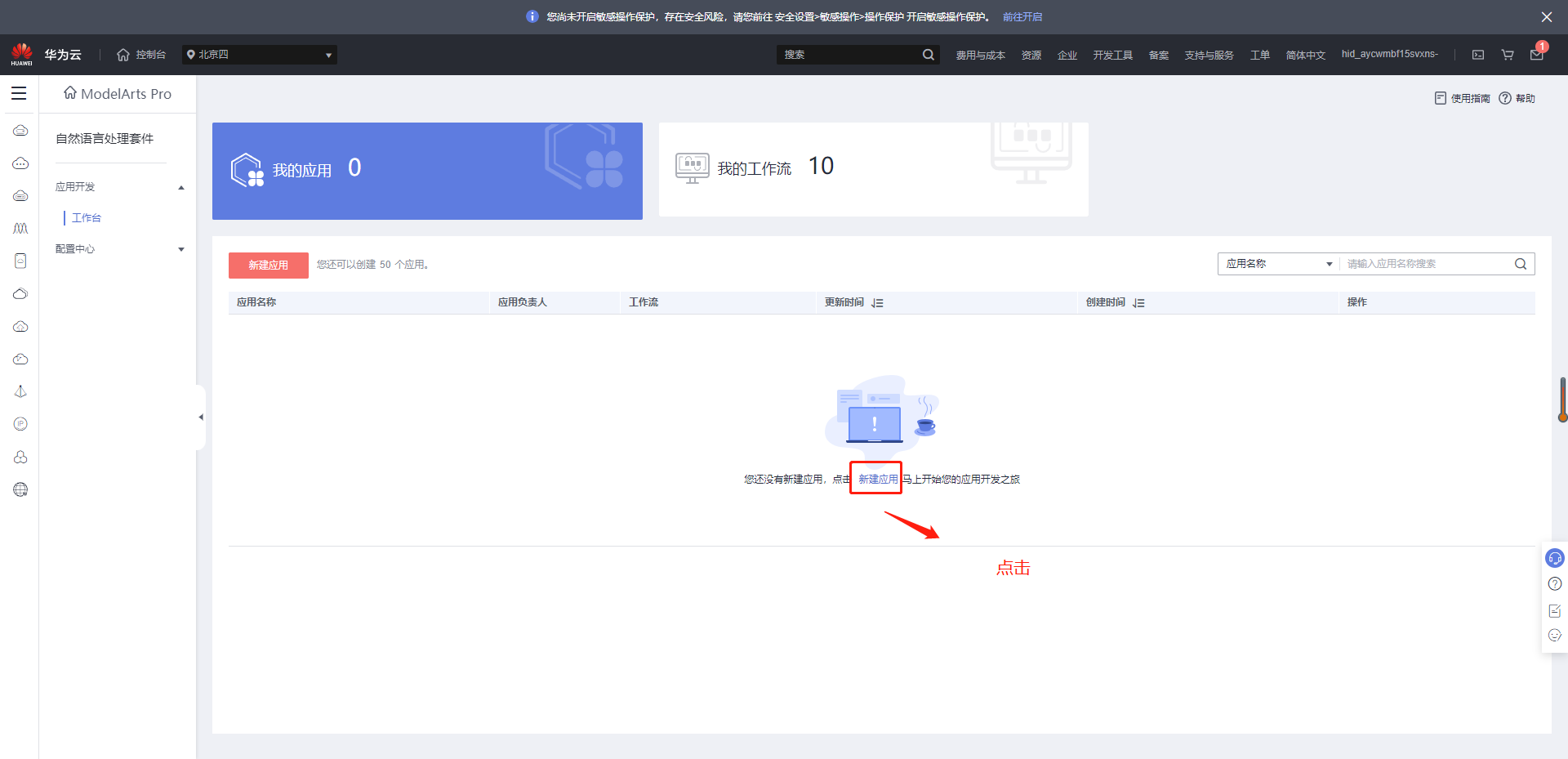The height and width of the screenshot is (759, 1568).
Task: Click the 控制台 console link
Action: click(x=151, y=55)
